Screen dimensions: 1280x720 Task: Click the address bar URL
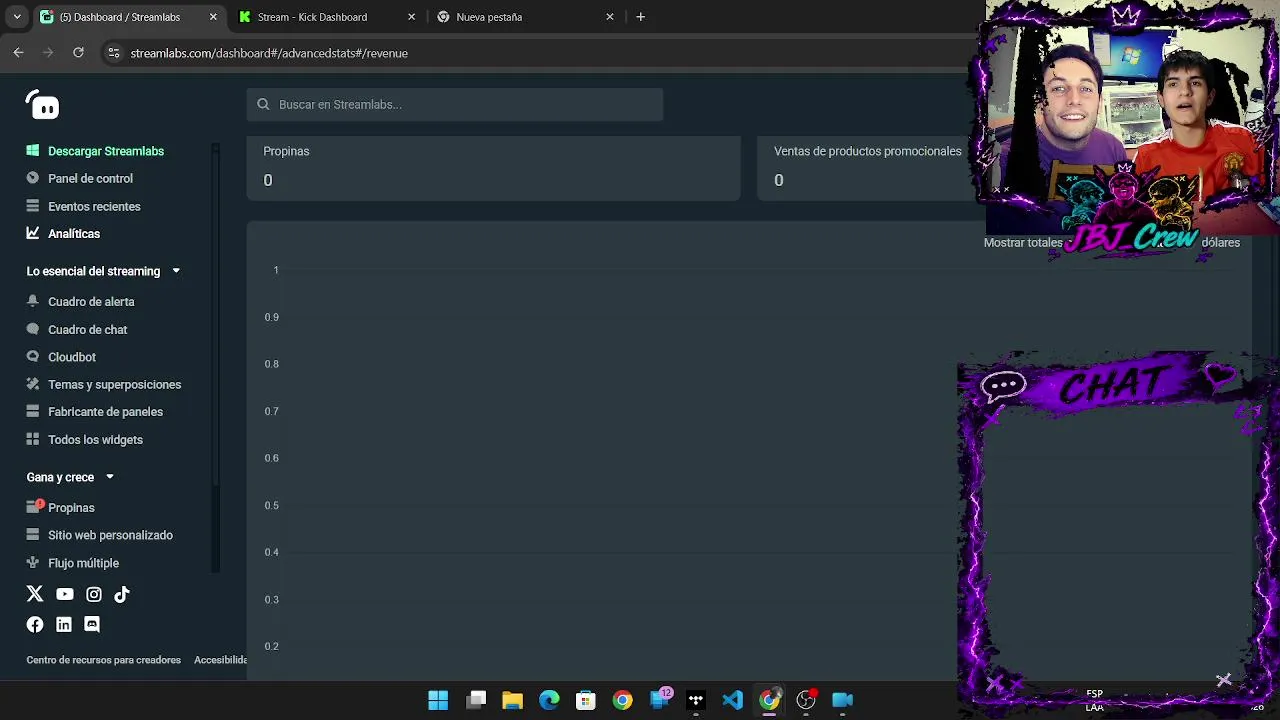[269, 53]
